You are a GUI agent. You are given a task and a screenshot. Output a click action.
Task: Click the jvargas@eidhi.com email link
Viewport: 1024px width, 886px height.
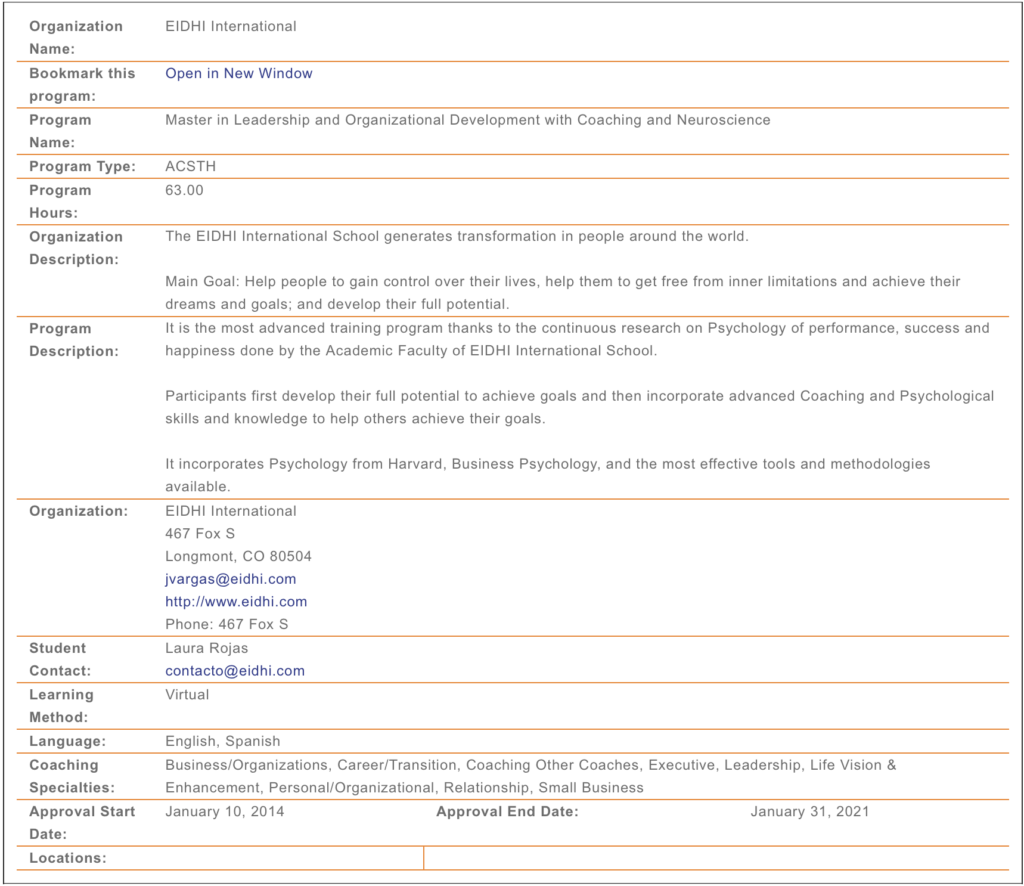pyautogui.click(x=231, y=578)
